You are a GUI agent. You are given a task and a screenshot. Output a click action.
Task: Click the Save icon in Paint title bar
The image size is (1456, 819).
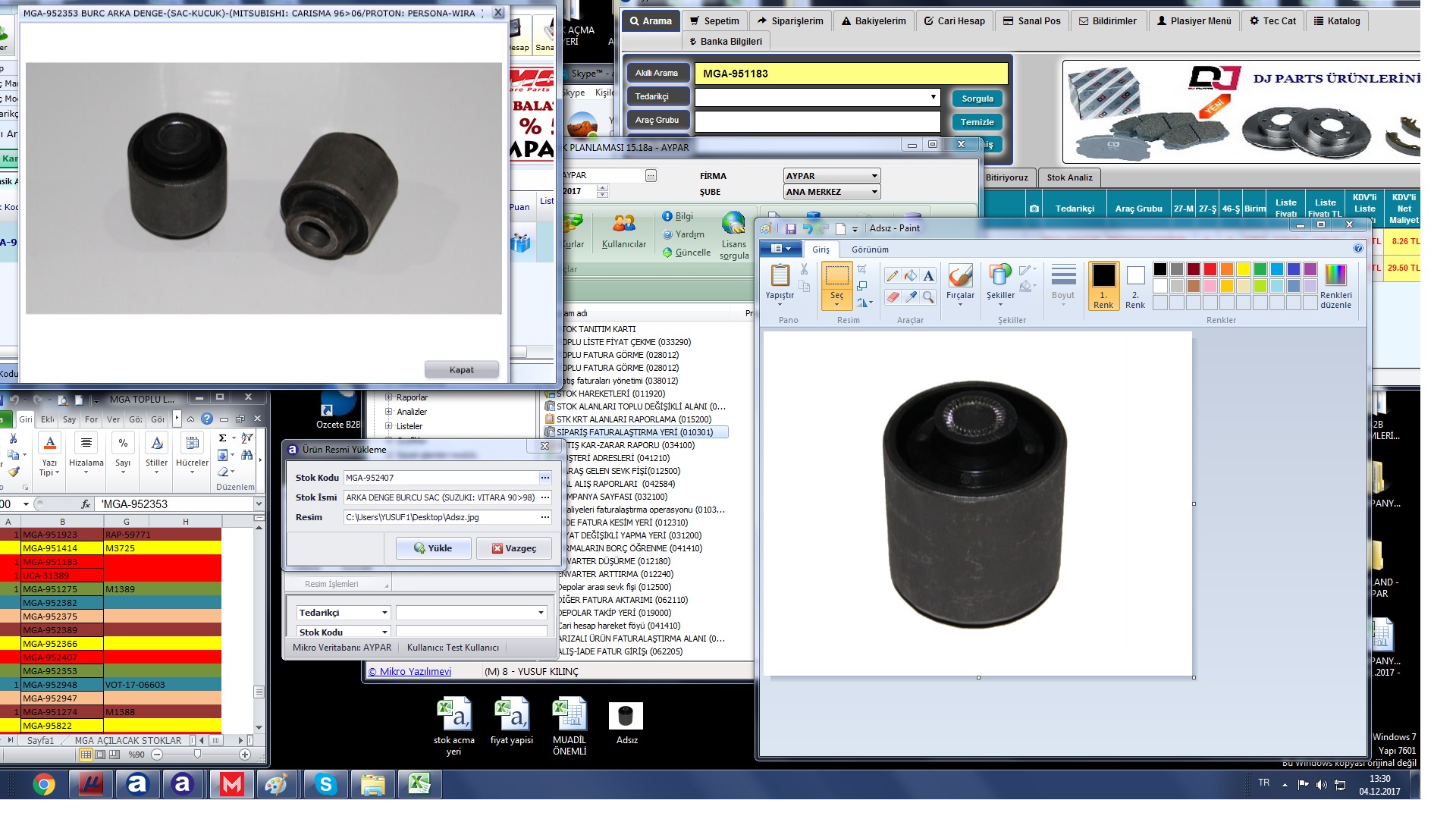[x=790, y=228]
